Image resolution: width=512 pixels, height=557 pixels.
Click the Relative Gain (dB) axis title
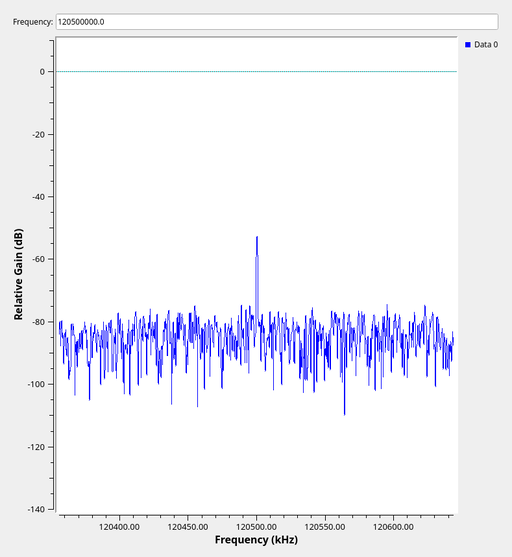click(x=18, y=274)
